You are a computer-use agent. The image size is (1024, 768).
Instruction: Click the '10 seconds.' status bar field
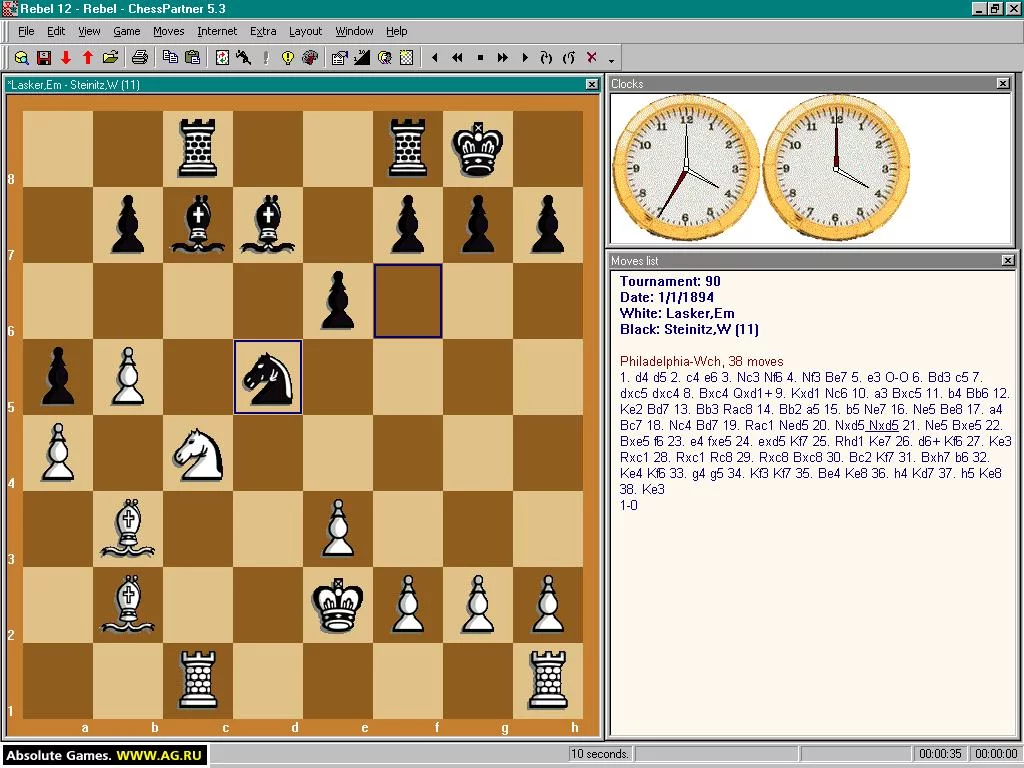[600, 754]
